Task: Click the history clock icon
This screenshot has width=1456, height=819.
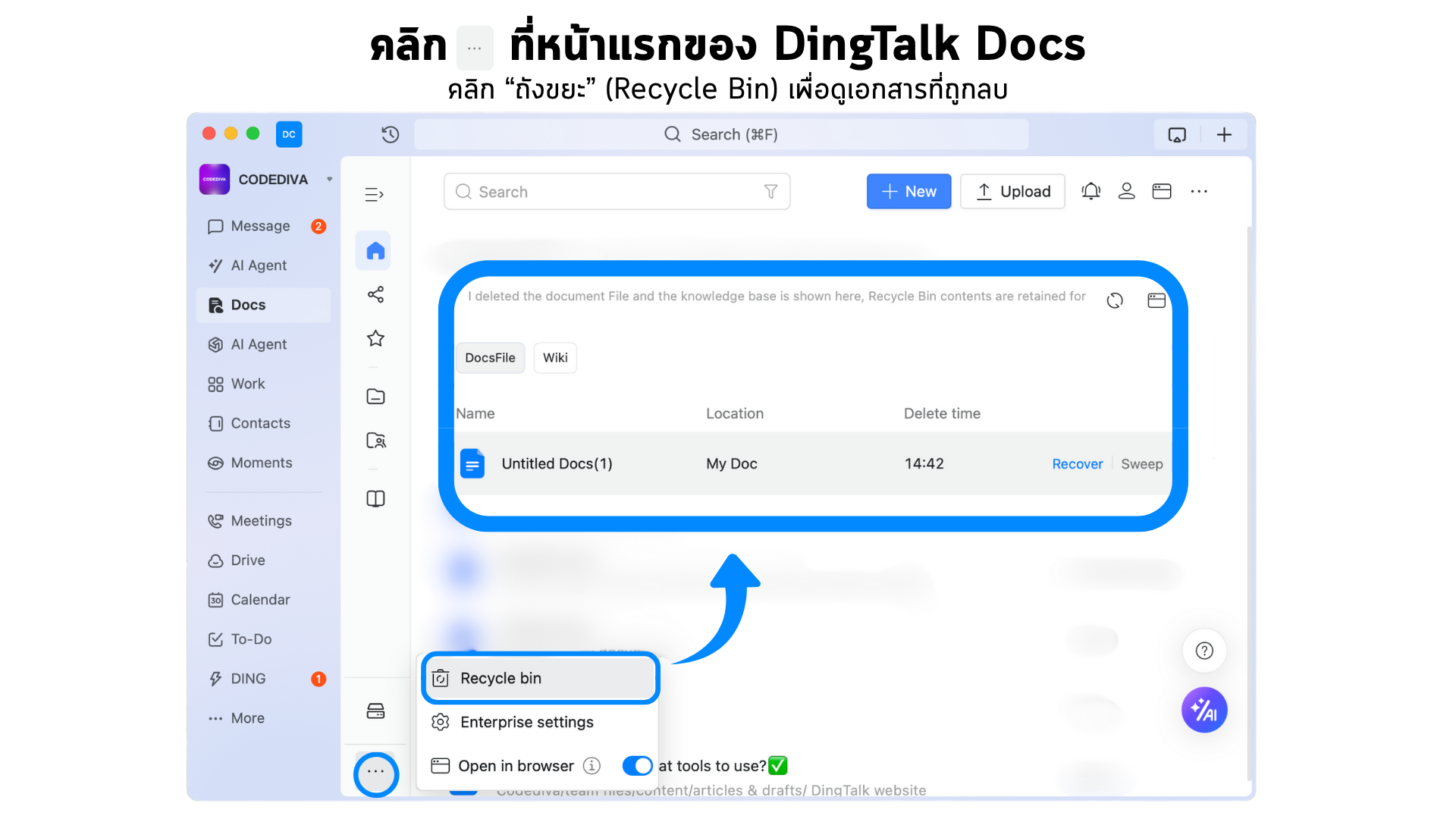Action: (390, 134)
